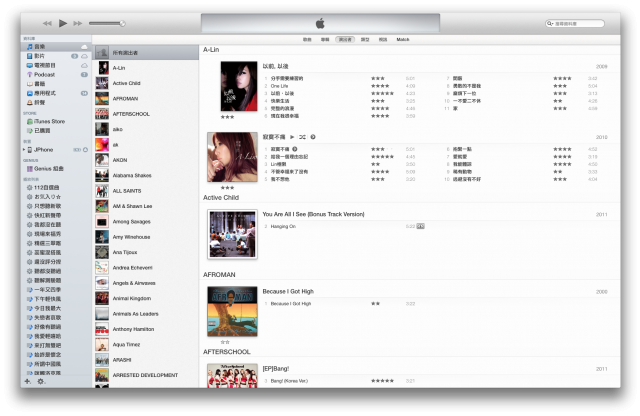Image resolution: width=640 pixels, height=416 pixels.
Task: Open the 應用程式 apps library icon
Action: click(x=29, y=93)
